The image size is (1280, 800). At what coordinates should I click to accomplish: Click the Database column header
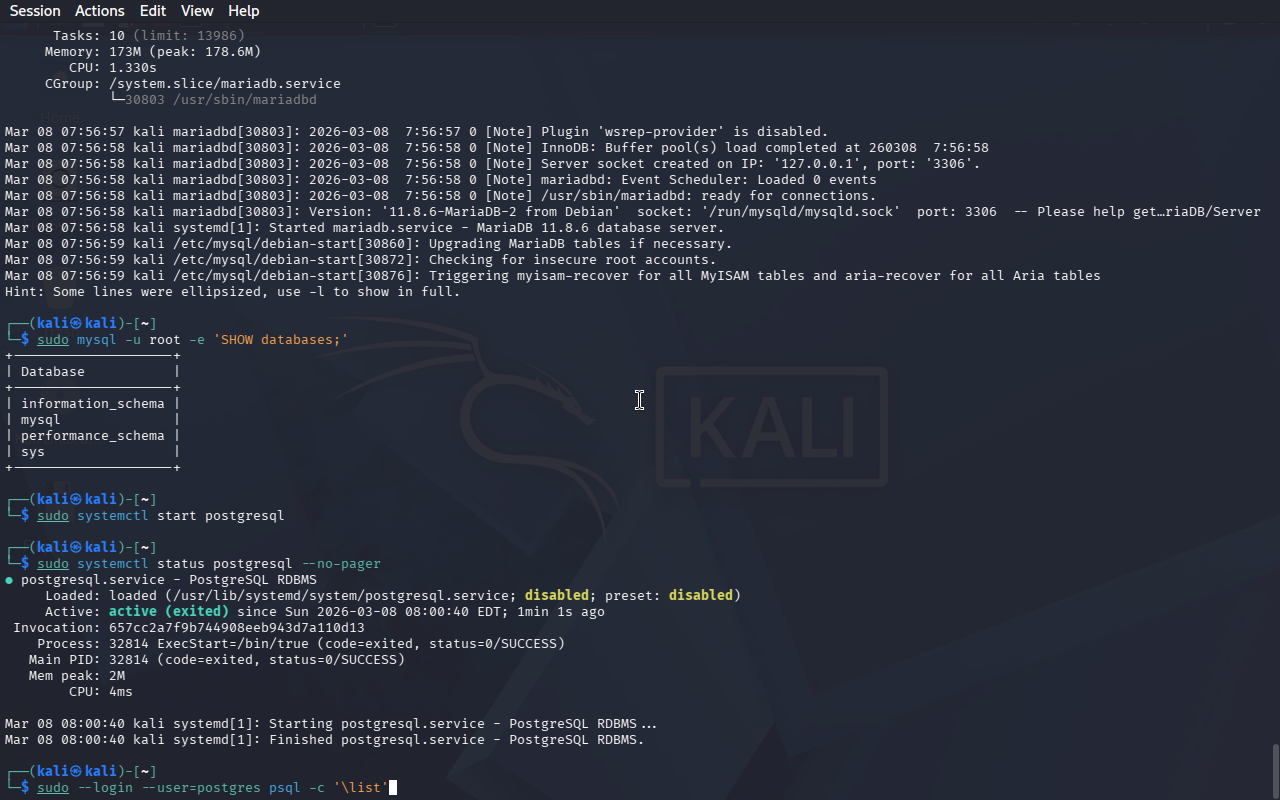coord(53,372)
